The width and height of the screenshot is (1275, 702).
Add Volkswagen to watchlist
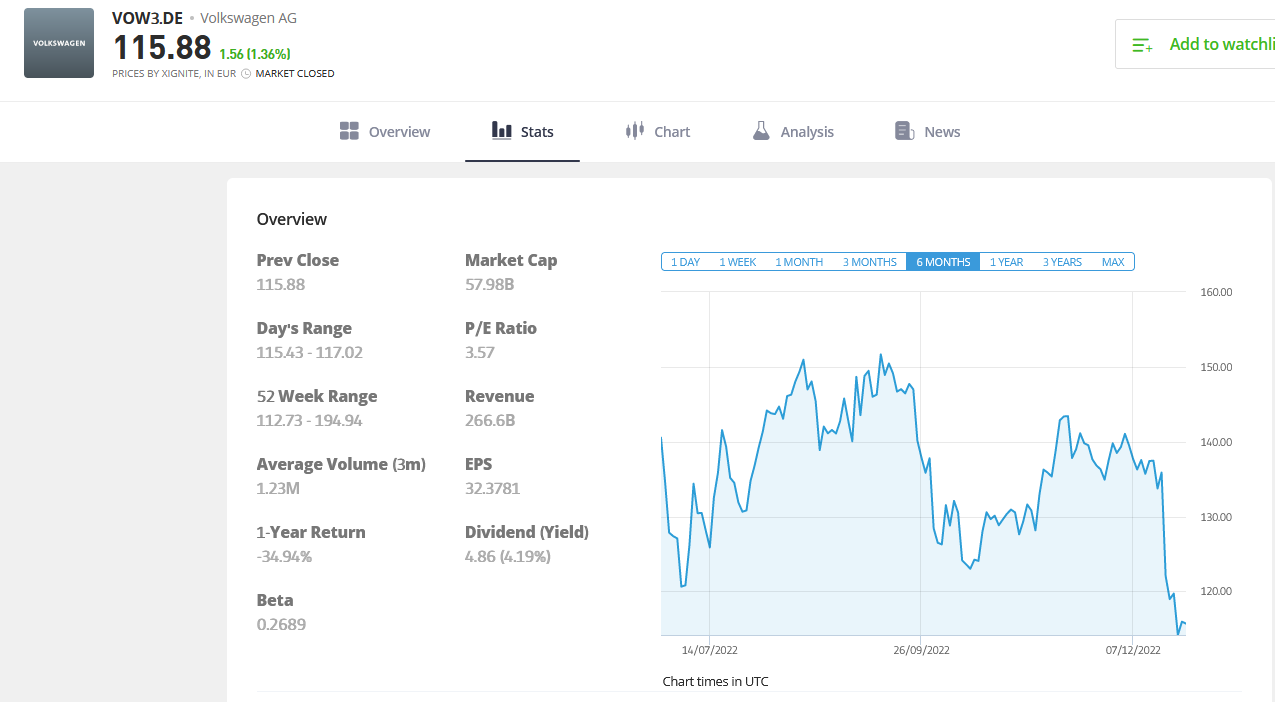pyautogui.click(x=1195, y=44)
